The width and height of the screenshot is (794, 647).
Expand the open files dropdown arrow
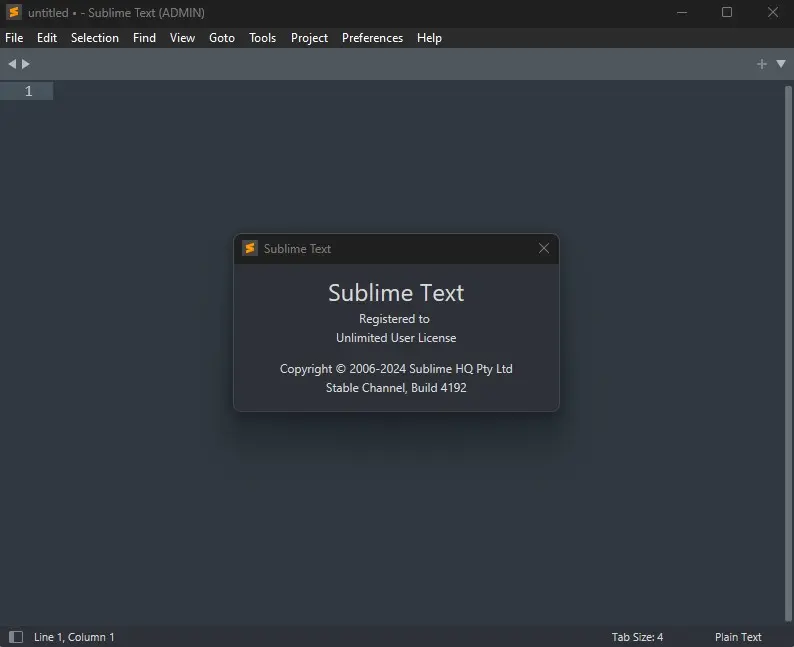point(781,64)
